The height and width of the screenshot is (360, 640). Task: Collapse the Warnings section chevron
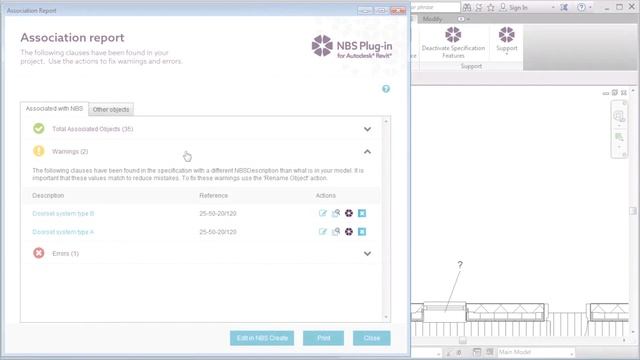367,151
